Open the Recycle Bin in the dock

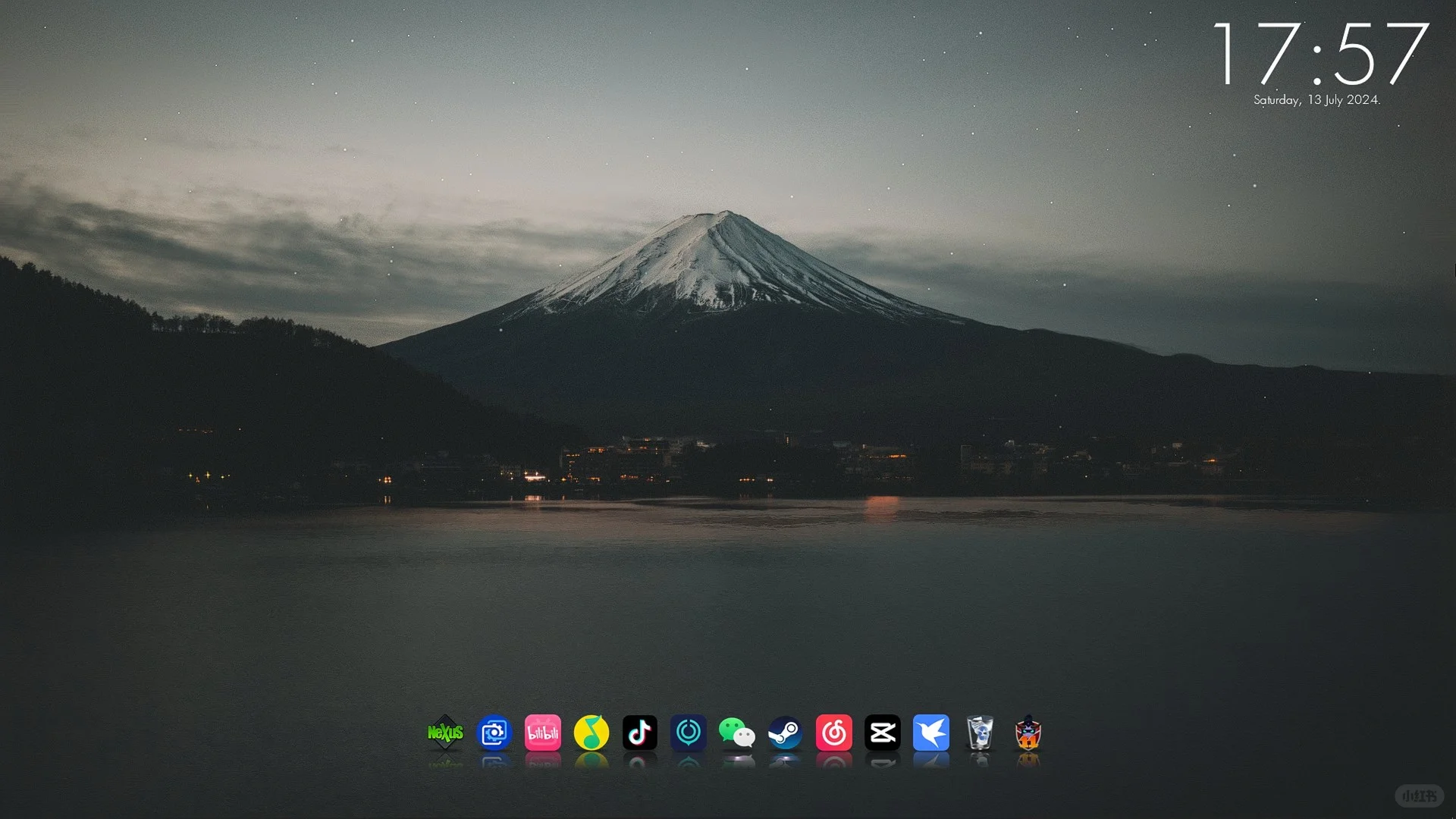(x=980, y=733)
